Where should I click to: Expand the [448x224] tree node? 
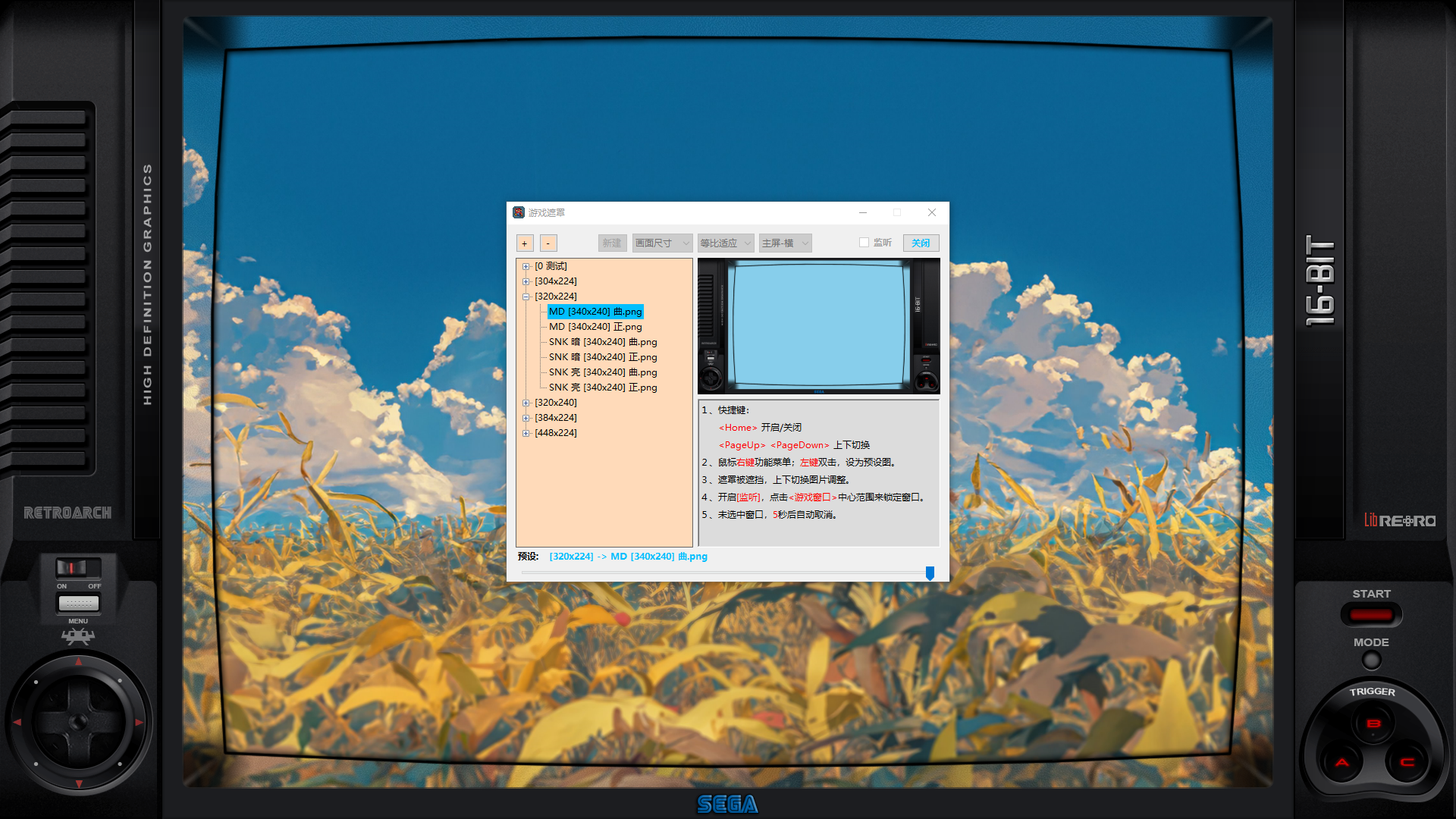526,434
